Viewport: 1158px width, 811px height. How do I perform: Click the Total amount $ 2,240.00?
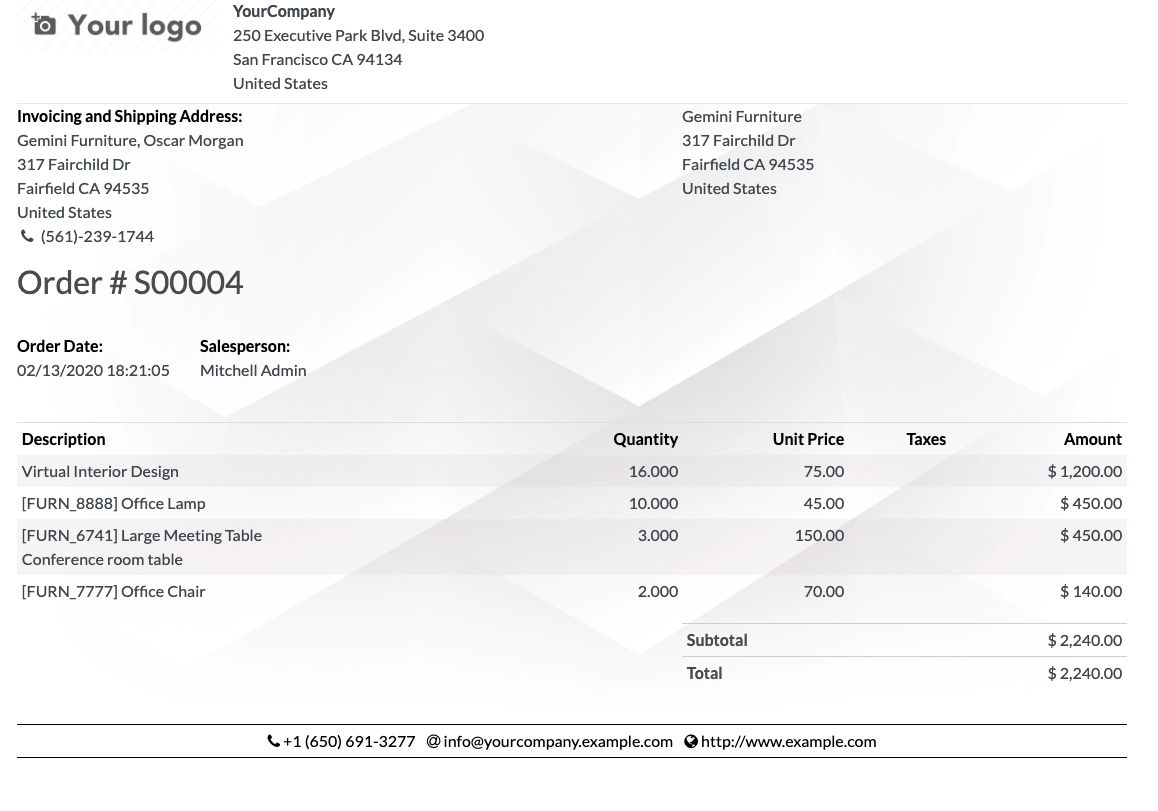pyautogui.click(x=1084, y=674)
